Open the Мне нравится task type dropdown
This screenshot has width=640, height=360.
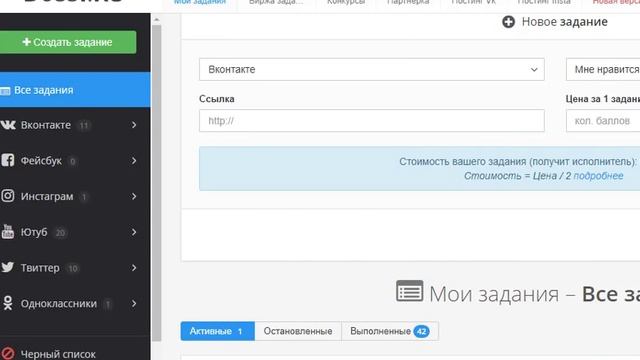[x=603, y=69]
